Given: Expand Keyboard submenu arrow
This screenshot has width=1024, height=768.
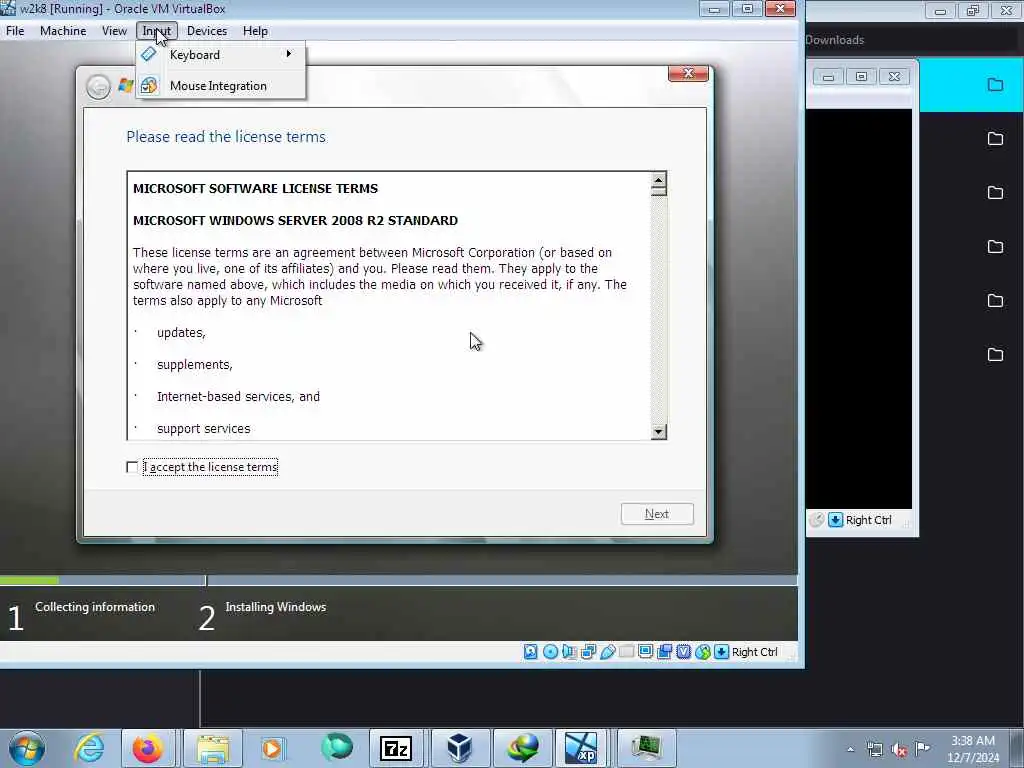Looking at the screenshot, I should (289, 54).
